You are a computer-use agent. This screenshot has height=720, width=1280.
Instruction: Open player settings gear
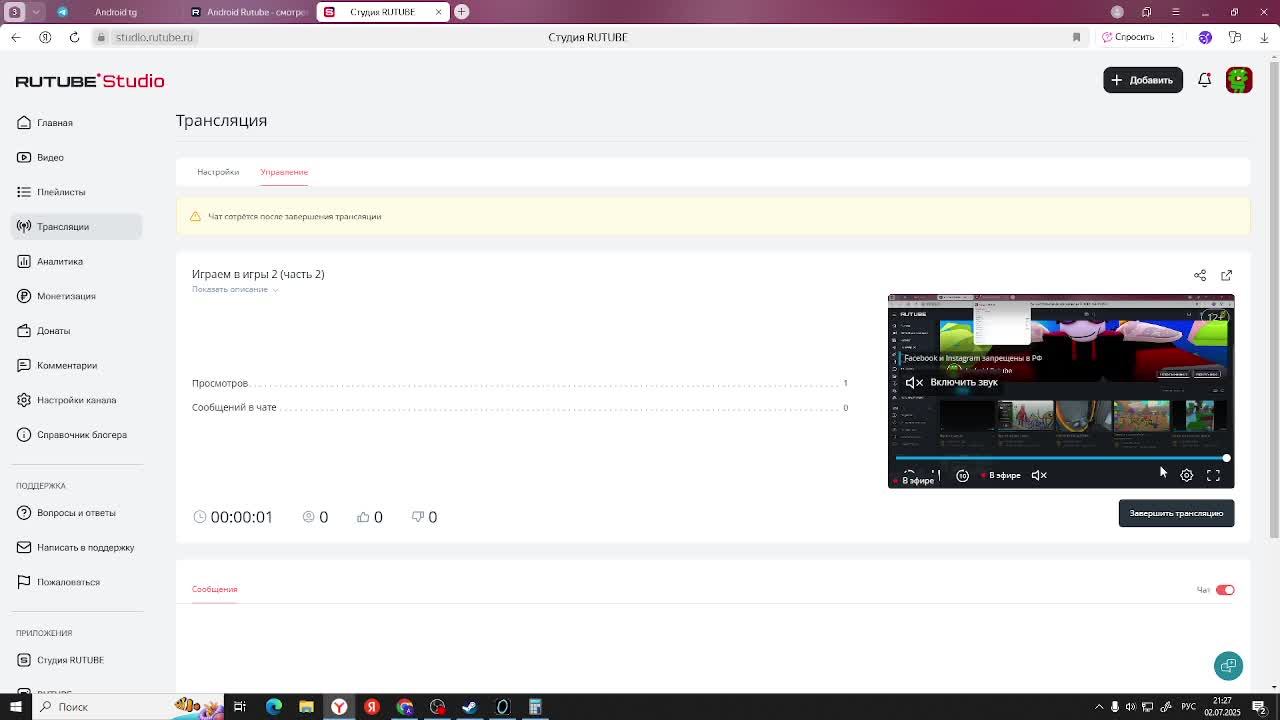click(1187, 476)
